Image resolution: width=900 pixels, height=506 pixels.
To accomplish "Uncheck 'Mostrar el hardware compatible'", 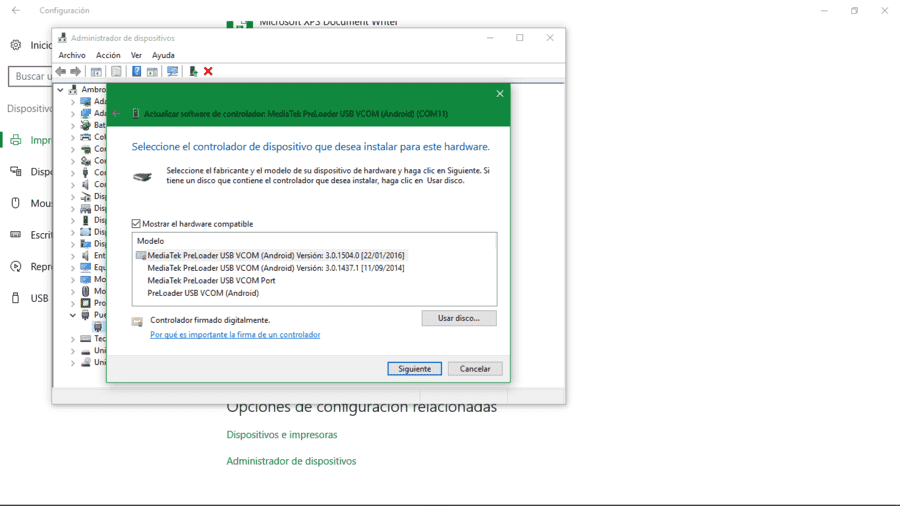I will [x=136, y=224].
